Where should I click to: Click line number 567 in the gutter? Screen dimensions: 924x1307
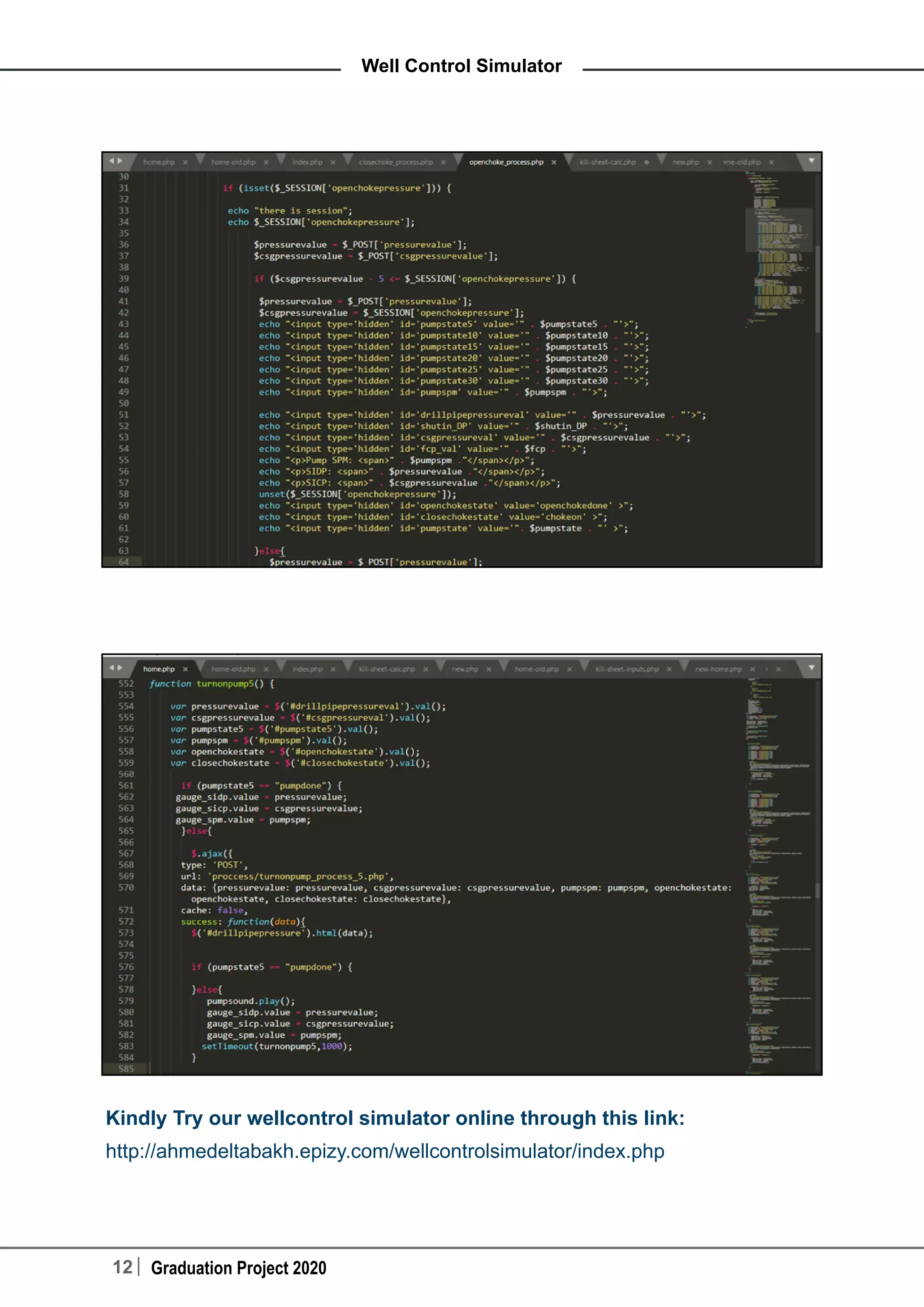(x=126, y=853)
